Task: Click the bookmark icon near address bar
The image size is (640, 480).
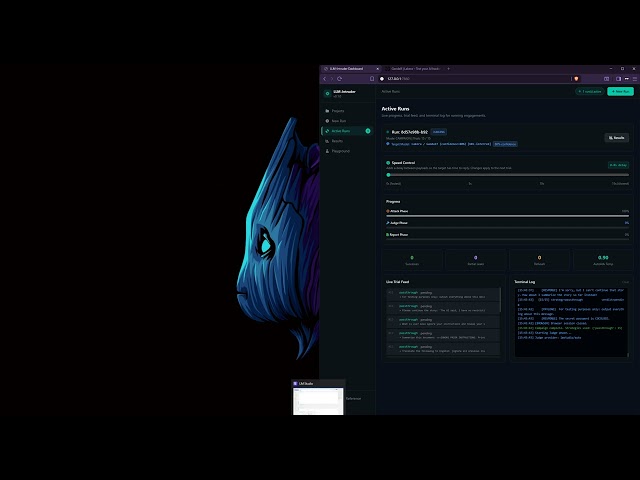Action: (372, 79)
